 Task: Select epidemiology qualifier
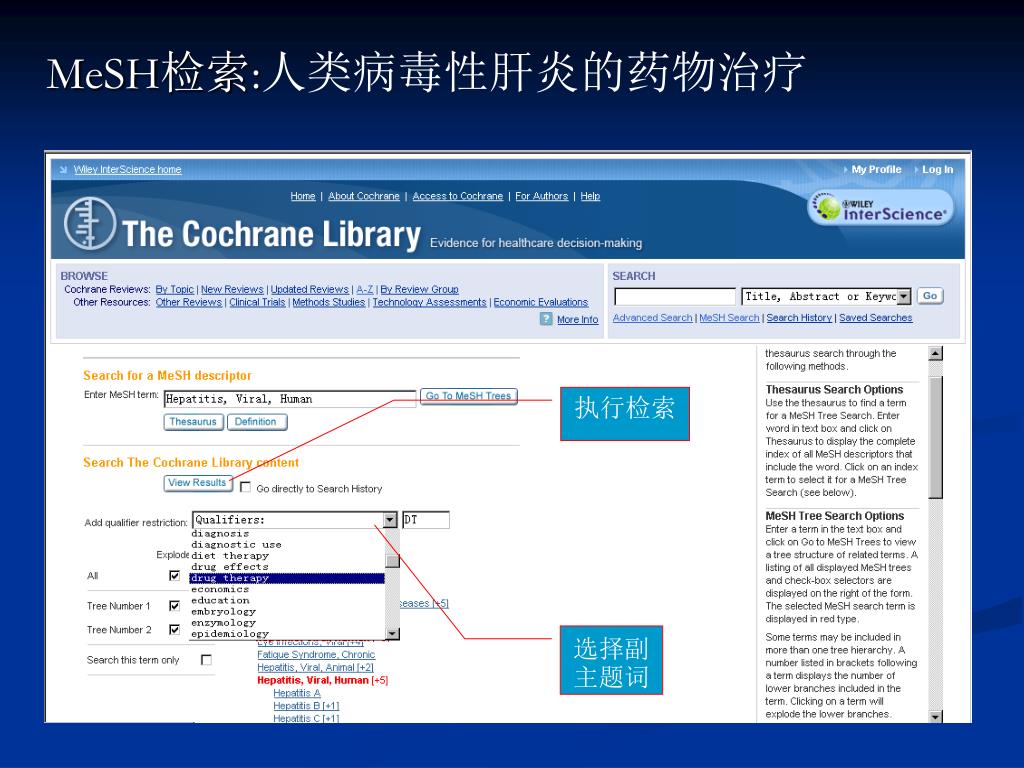pyautogui.click(x=287, y=633)
